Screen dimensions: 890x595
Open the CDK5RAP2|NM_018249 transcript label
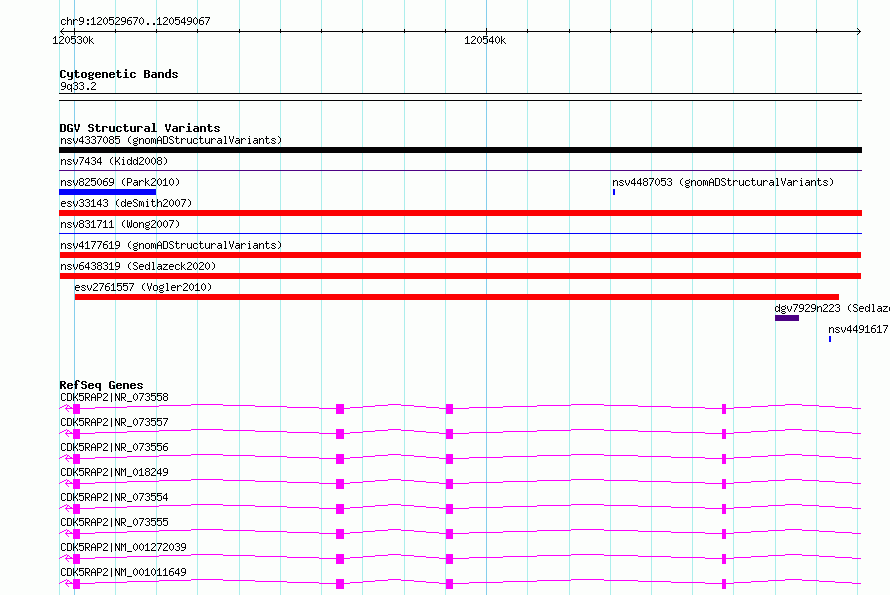114,472
